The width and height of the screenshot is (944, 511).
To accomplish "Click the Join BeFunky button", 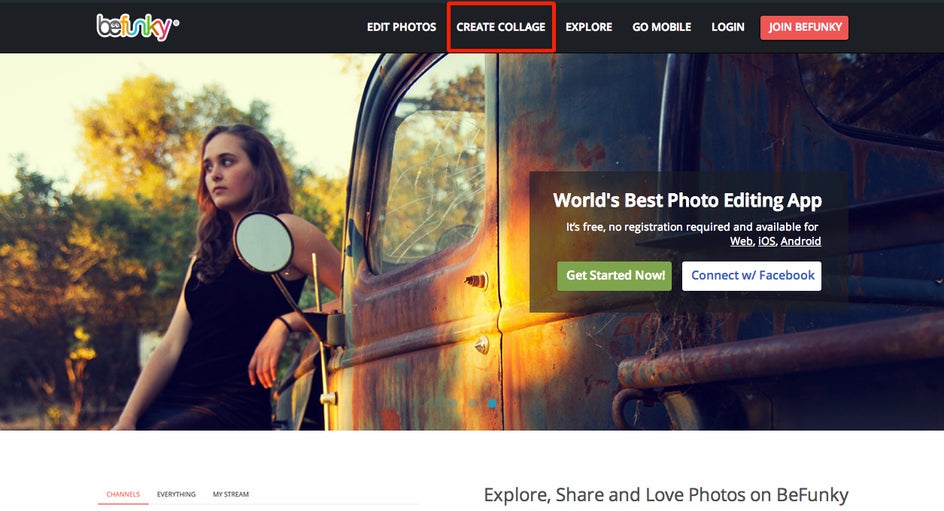I will coord(804,28).
